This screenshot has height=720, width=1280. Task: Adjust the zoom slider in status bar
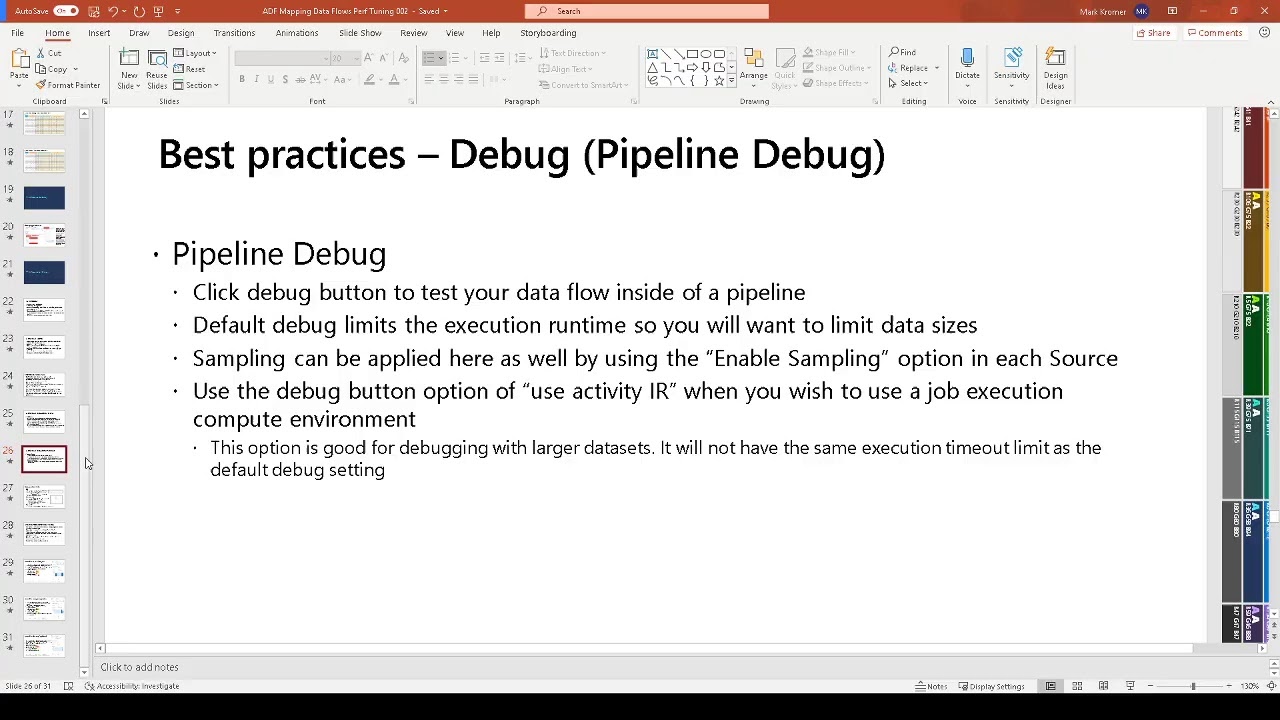1192,686
